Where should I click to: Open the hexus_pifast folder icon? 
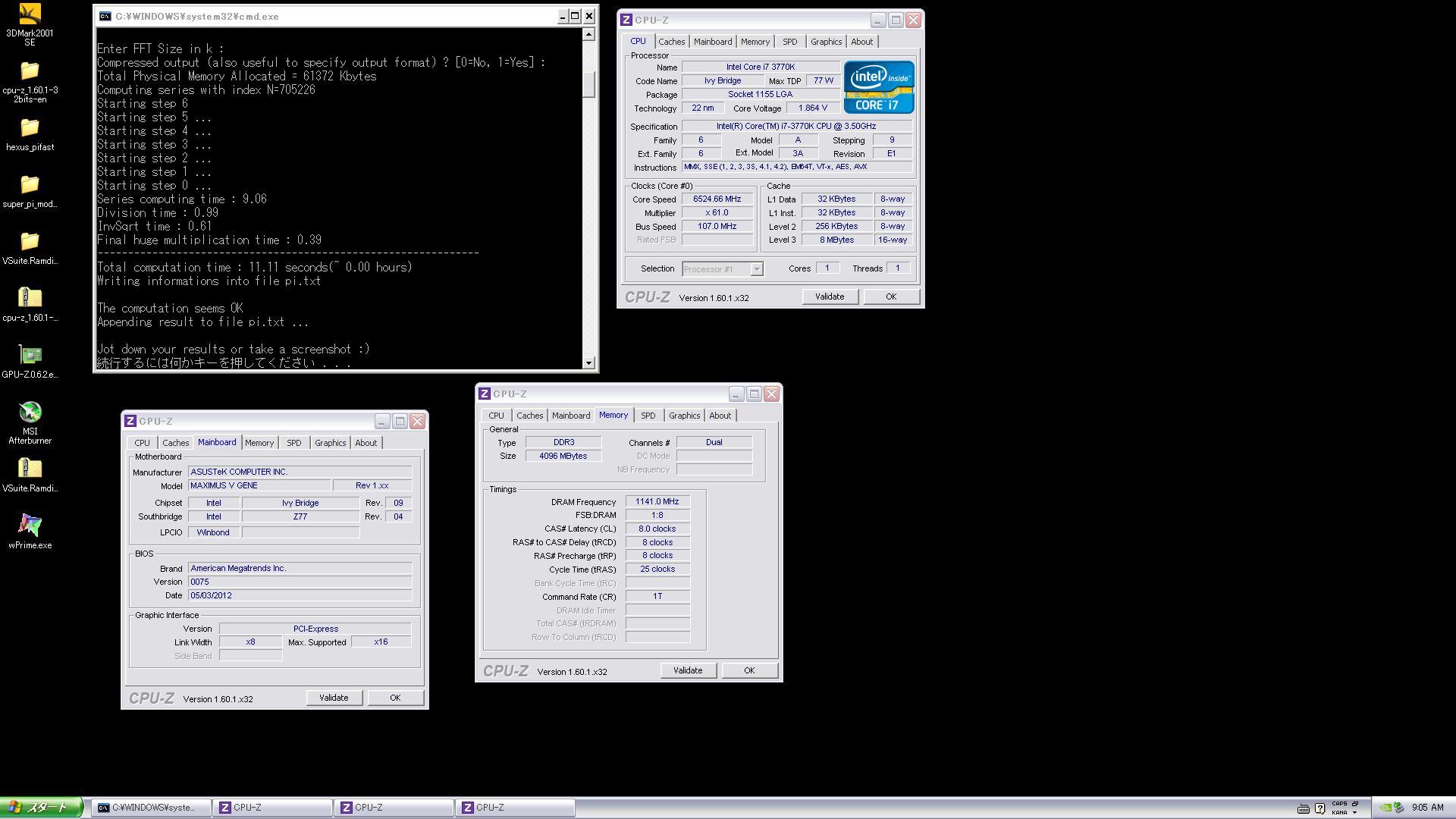click(30, 135)
